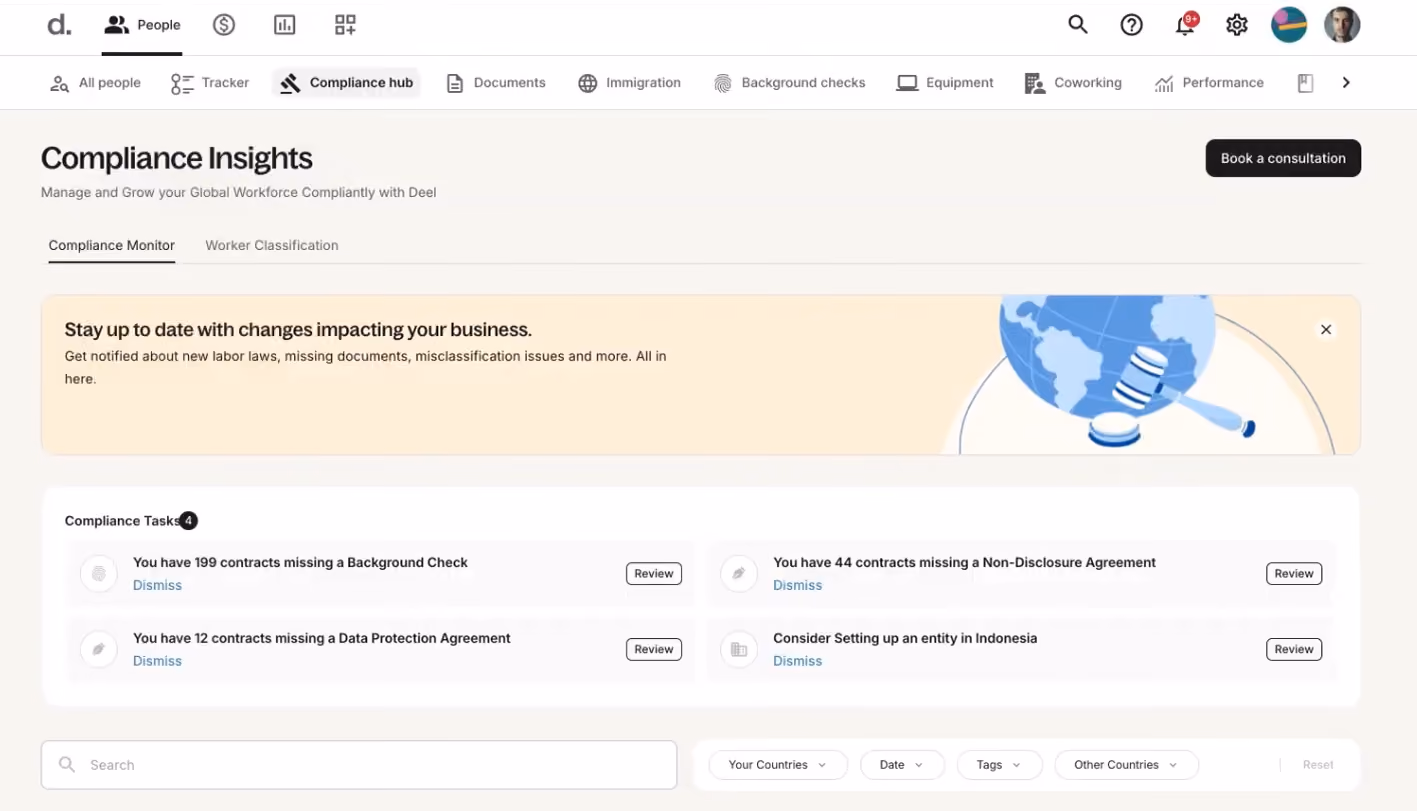Close the Stay up to date banner

(1326, 330)
